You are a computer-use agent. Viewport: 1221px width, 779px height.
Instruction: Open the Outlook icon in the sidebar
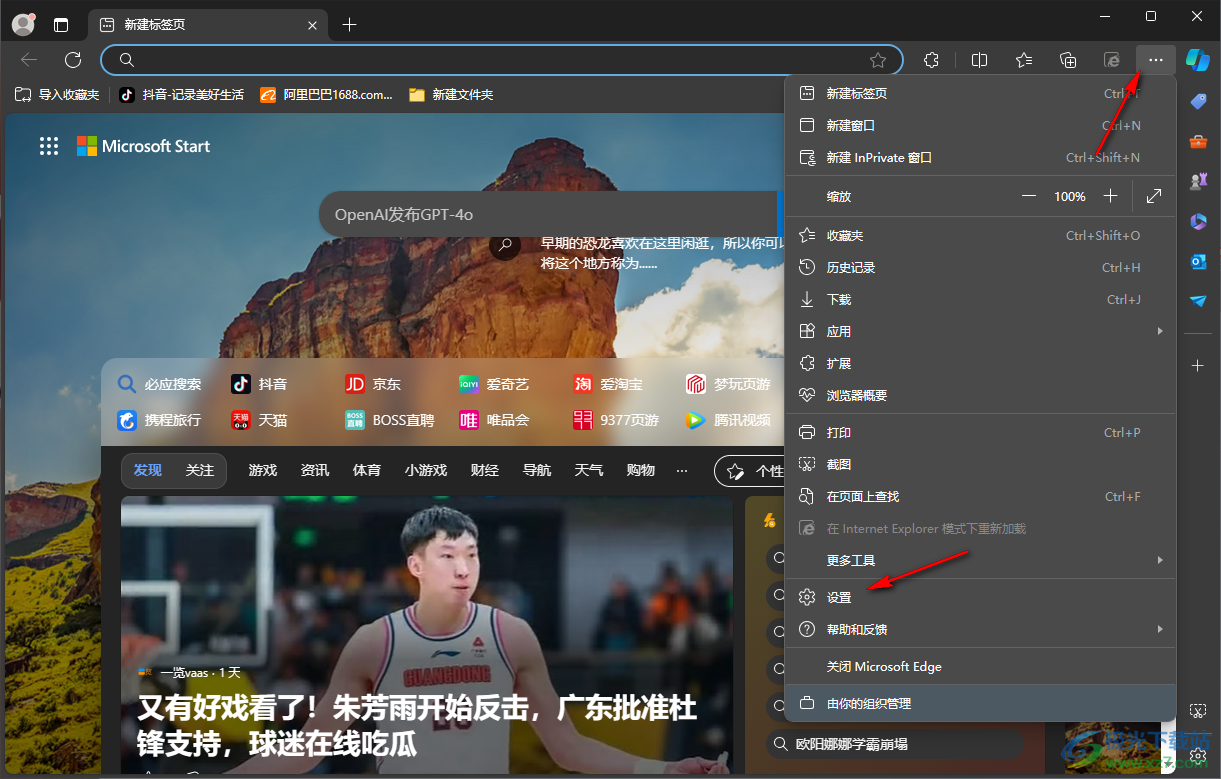(x=1198, y=261)
